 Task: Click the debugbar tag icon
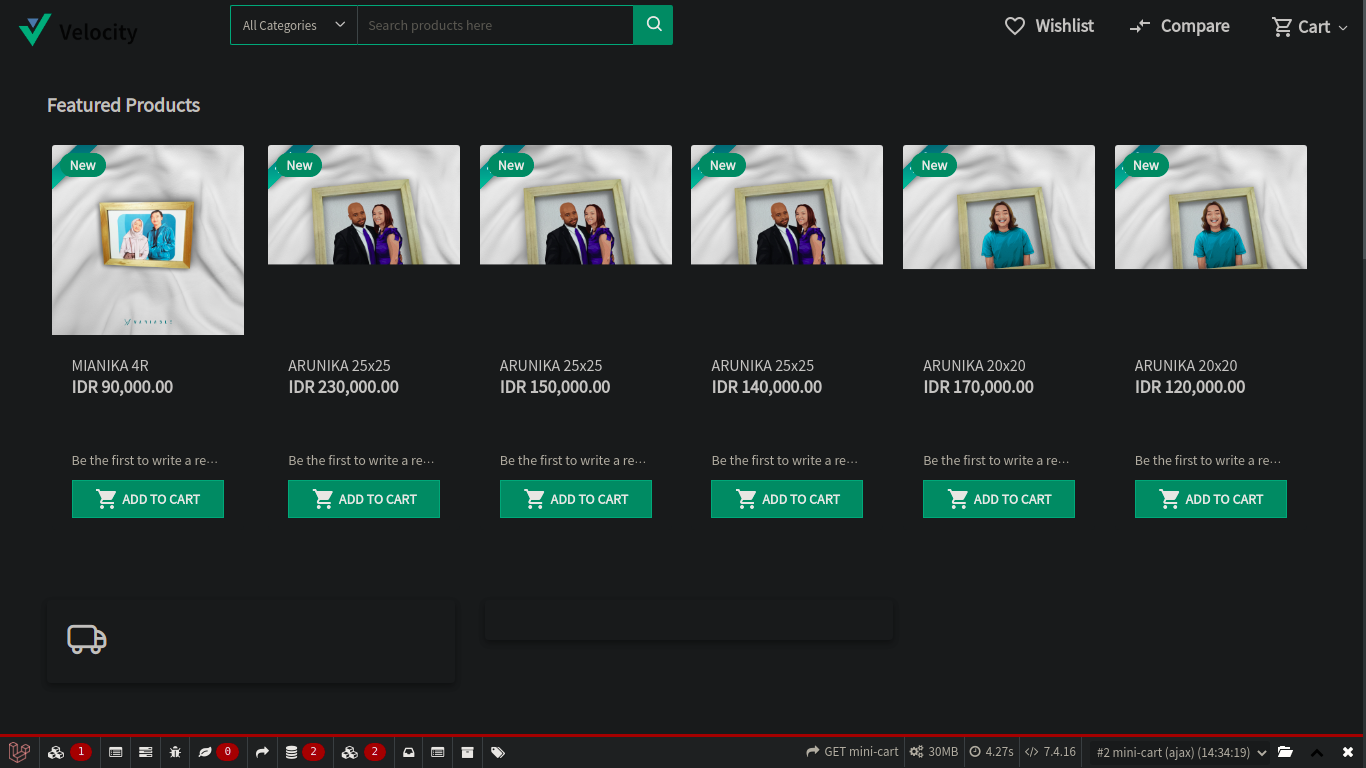[x=498, y=752]
